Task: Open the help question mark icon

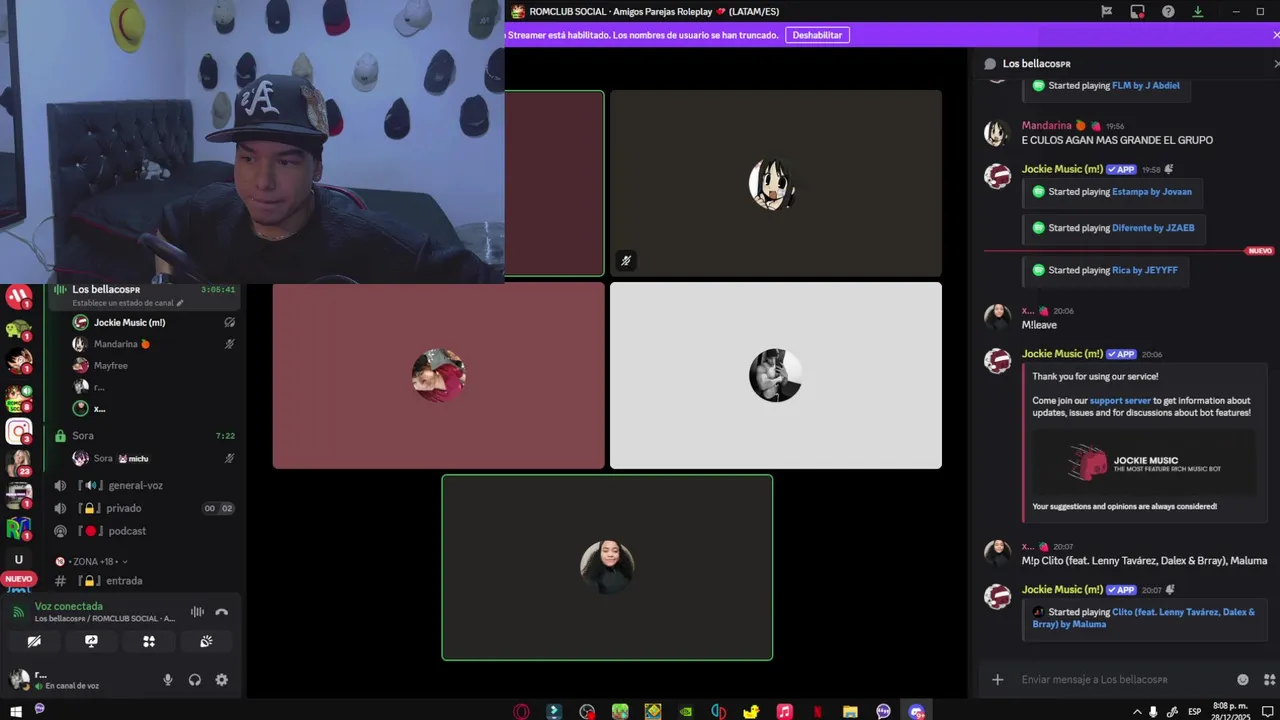Action: (x=1168, y=11)
